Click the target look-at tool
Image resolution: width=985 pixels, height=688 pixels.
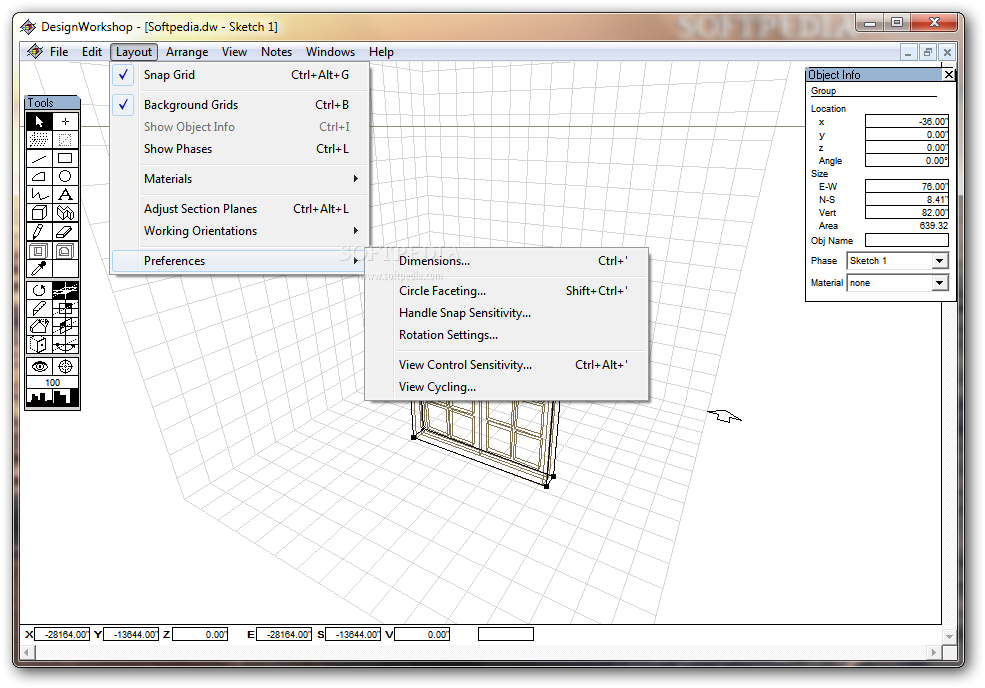coord(65,366)
